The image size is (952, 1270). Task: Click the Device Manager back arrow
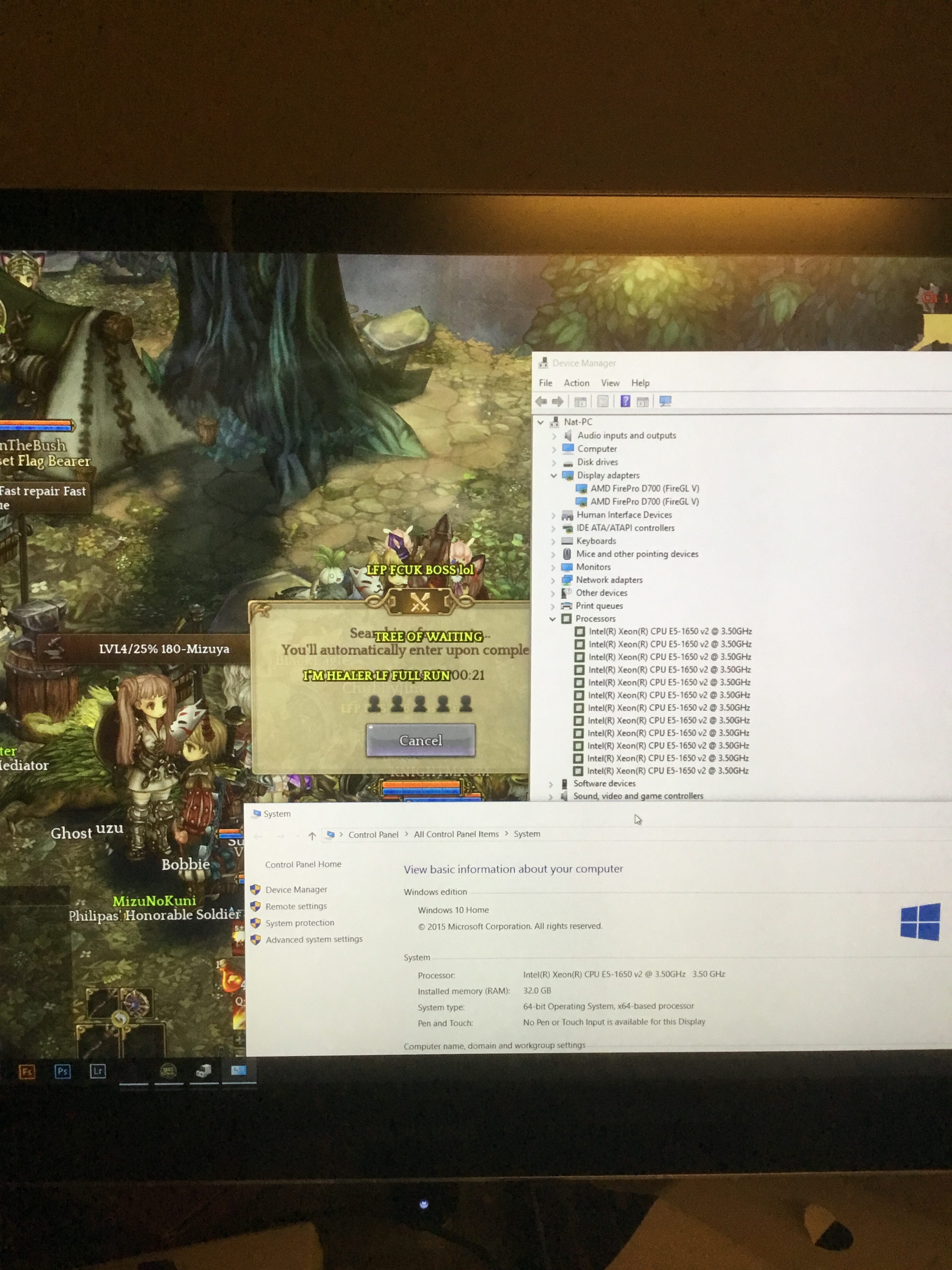click(541, 401)
